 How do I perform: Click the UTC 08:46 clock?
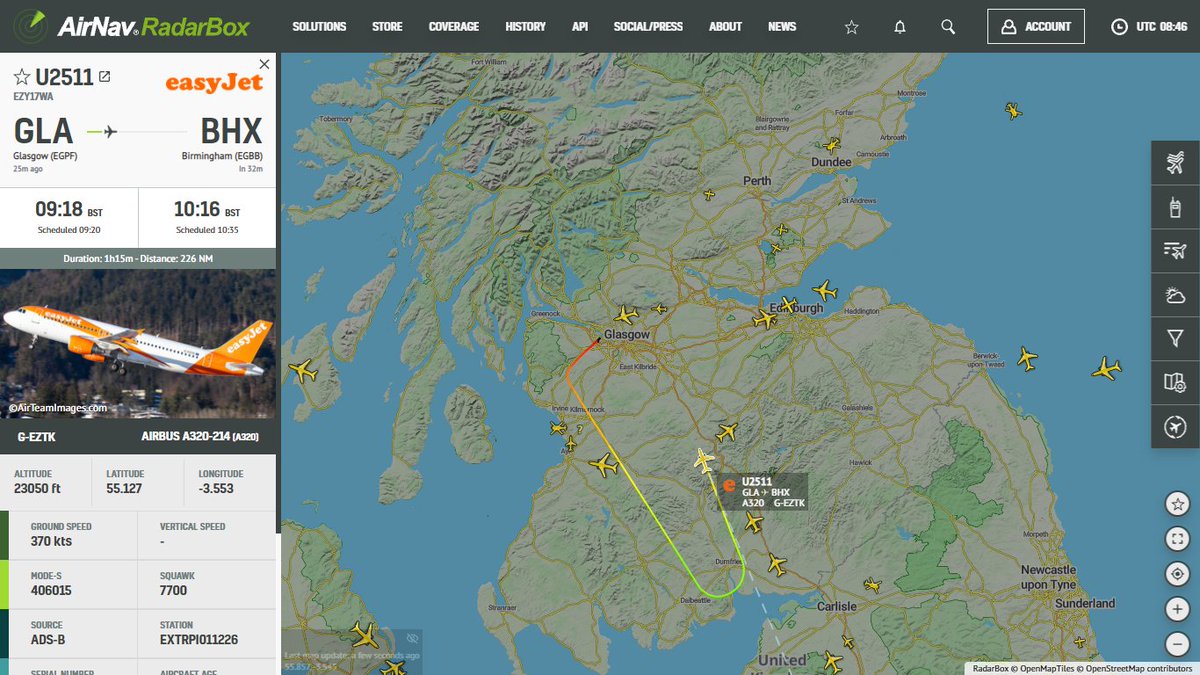(1150, 27)
